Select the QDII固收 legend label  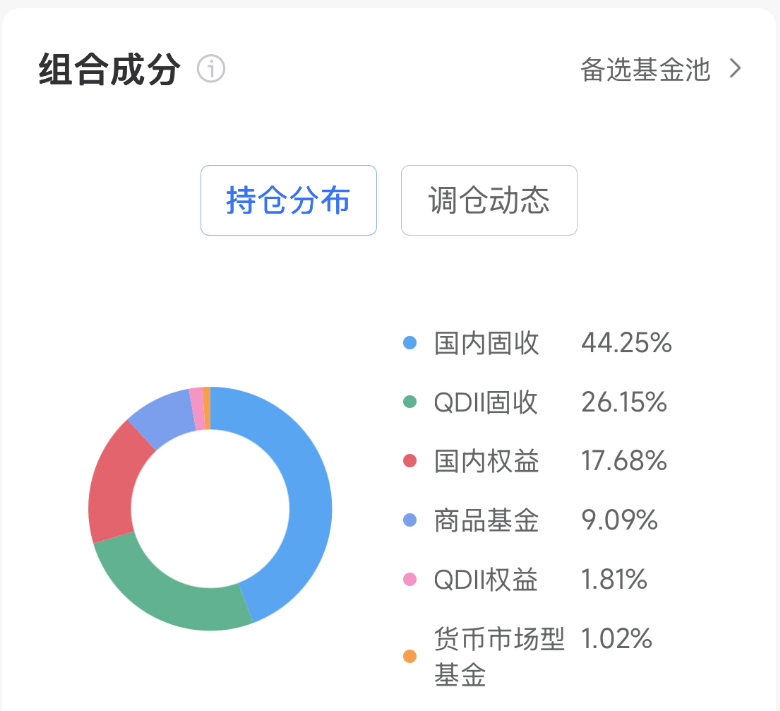[486, 402]
